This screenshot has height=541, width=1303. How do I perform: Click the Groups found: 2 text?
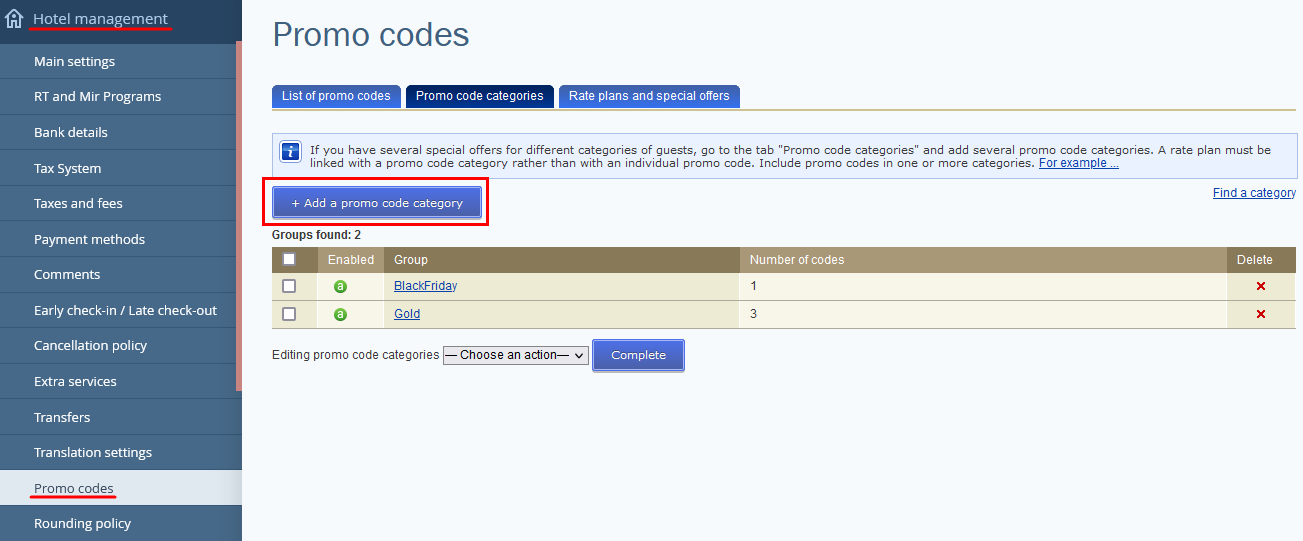point(316,235)
